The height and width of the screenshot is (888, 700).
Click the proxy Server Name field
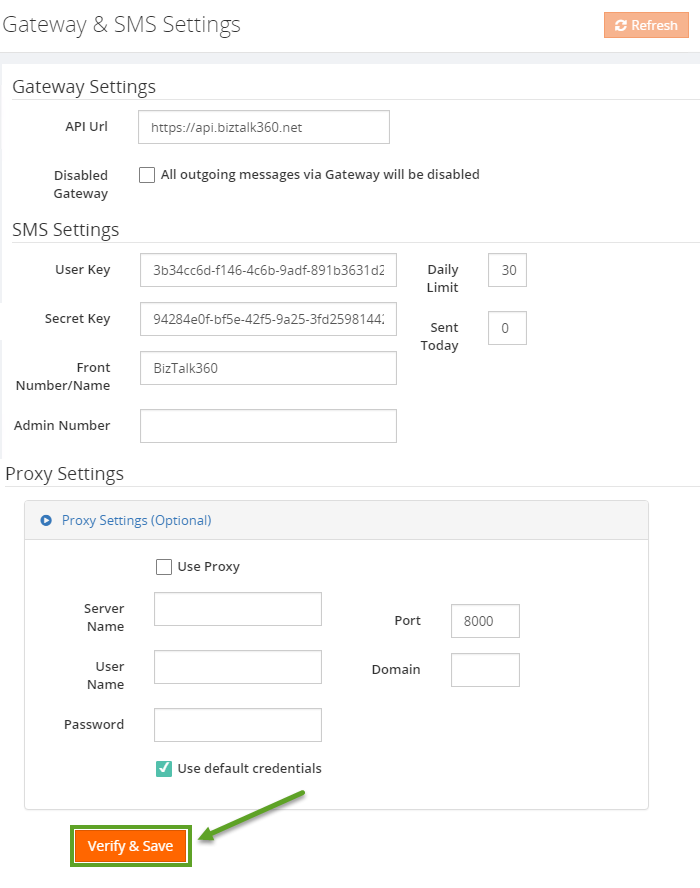tap(238, 609)
